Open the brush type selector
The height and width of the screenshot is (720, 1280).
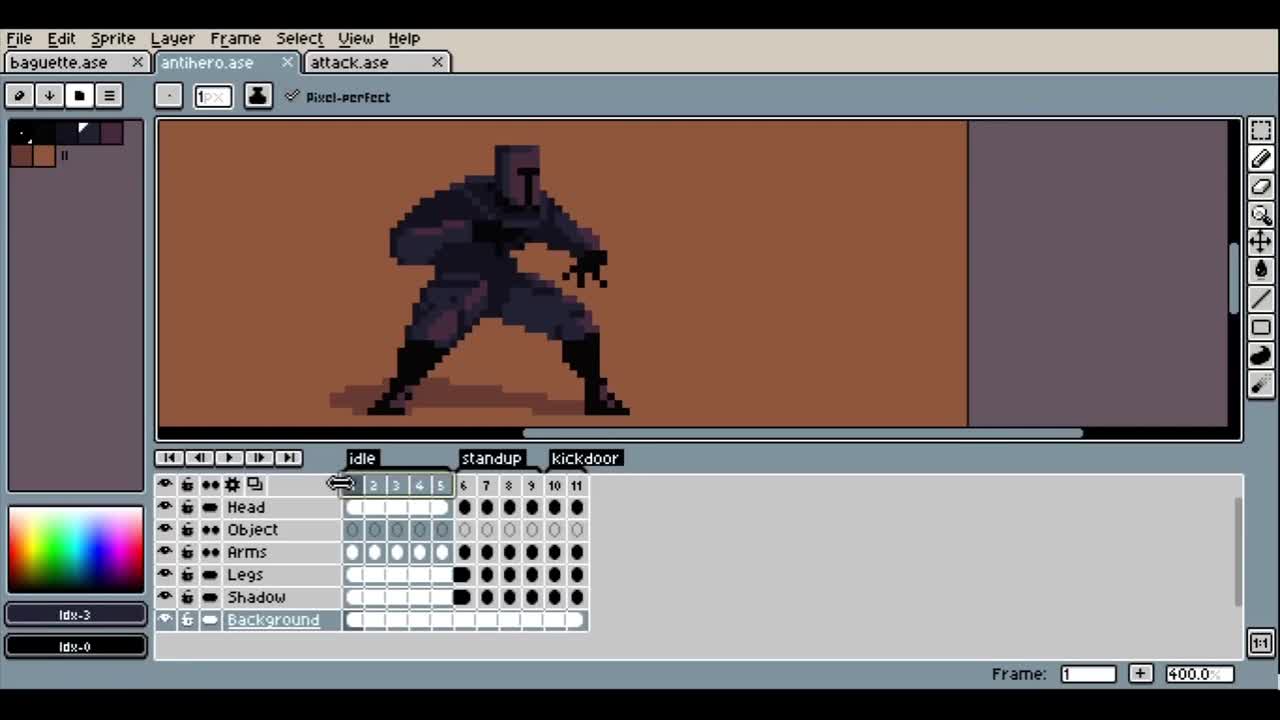168,96
